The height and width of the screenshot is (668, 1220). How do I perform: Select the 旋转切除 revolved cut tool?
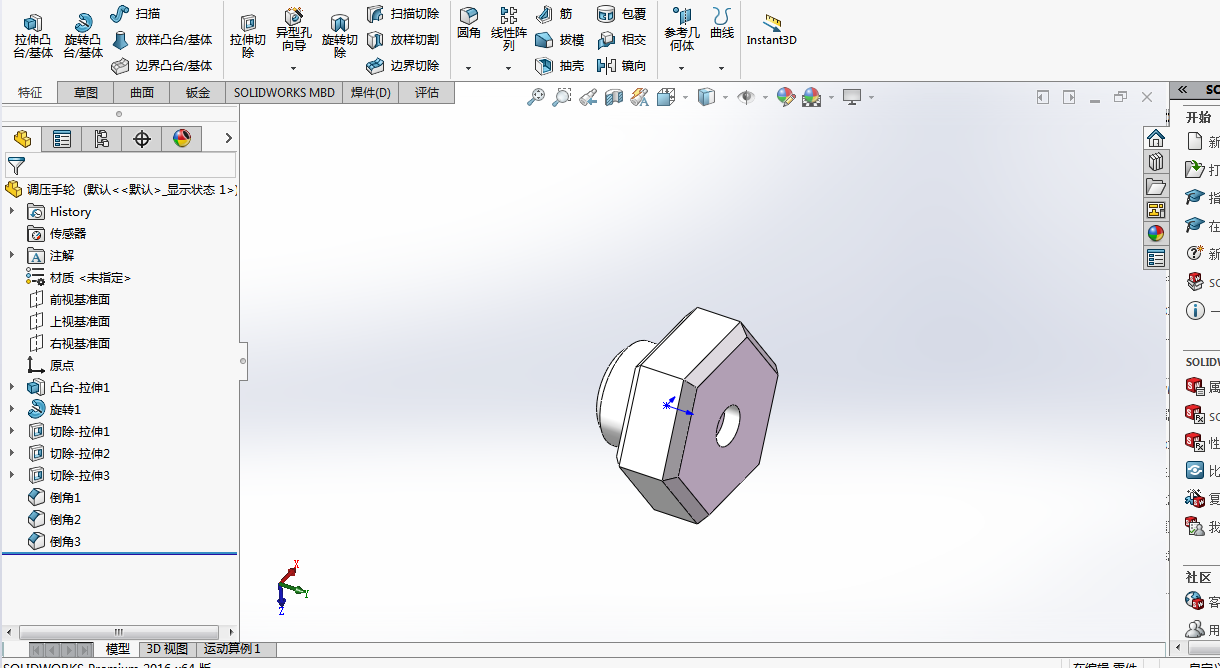340,36
